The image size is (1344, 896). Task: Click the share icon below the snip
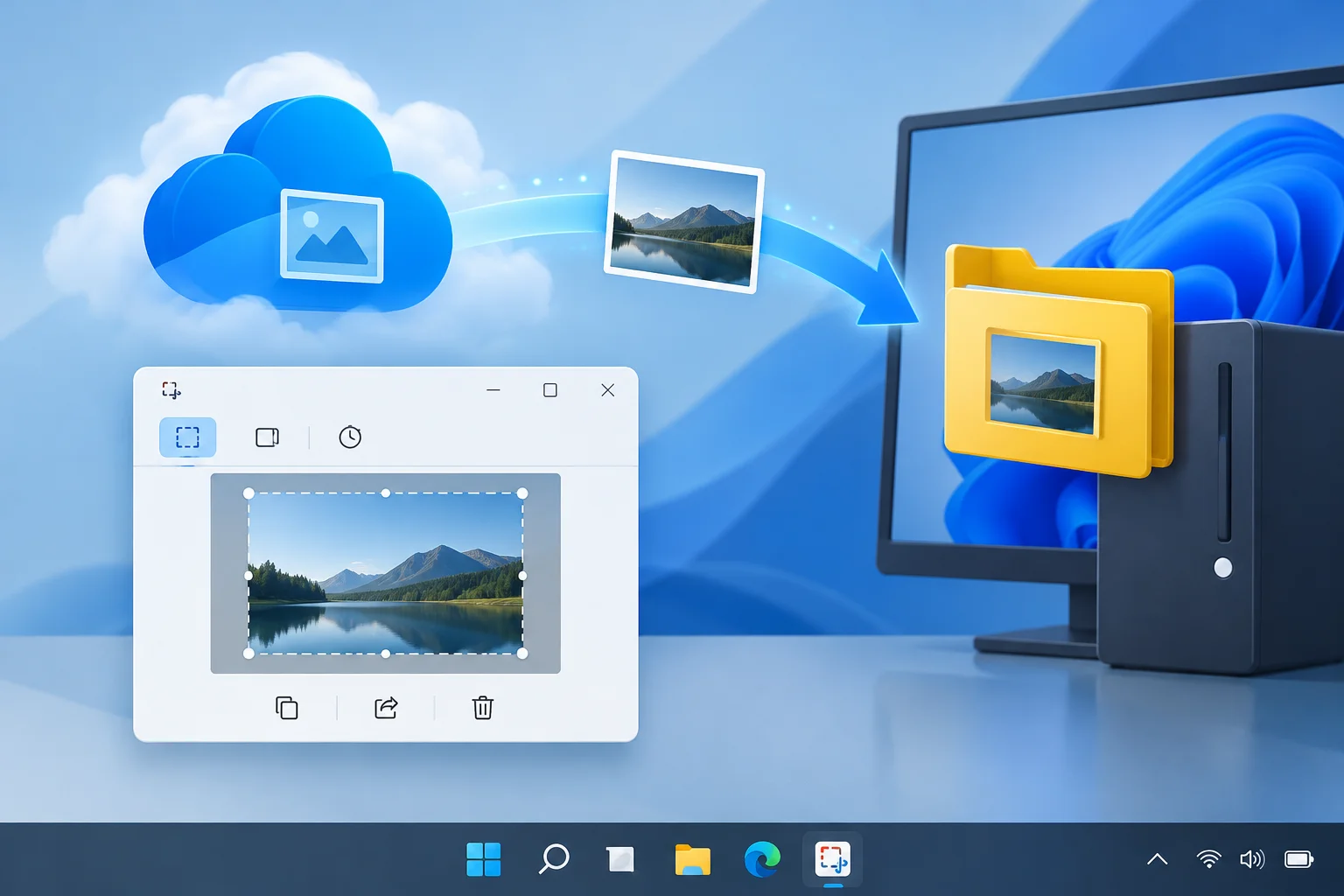[x=386, y=707]
